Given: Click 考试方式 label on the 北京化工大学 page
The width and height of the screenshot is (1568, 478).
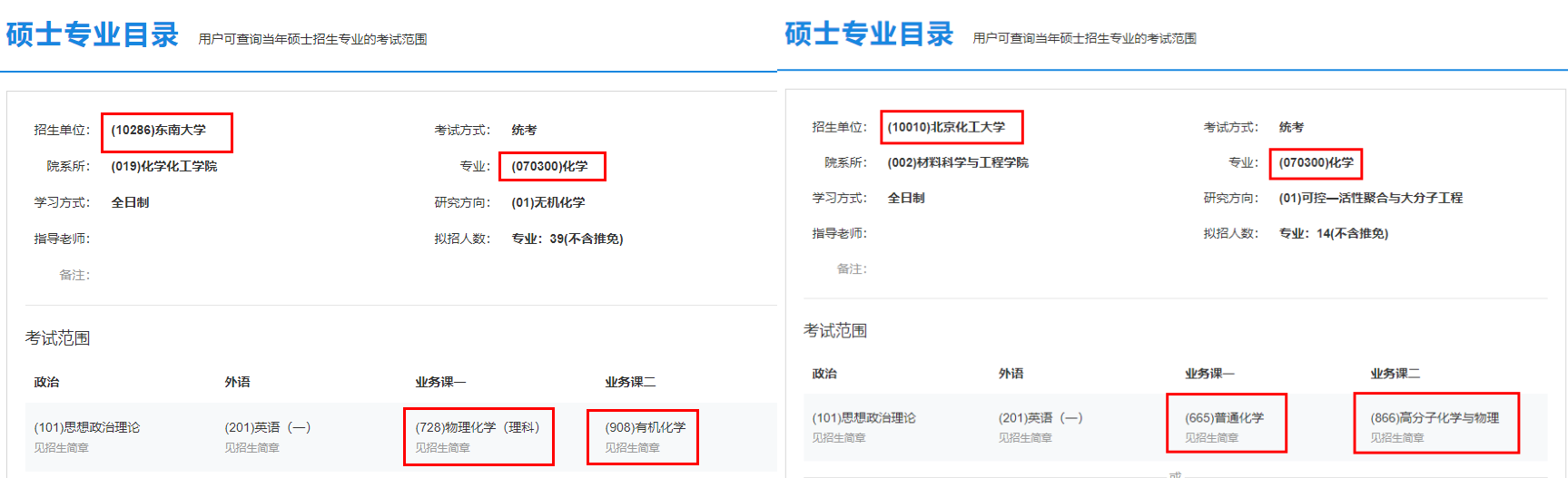Looking at the screenshot, I should click(x=1230, y=127).
